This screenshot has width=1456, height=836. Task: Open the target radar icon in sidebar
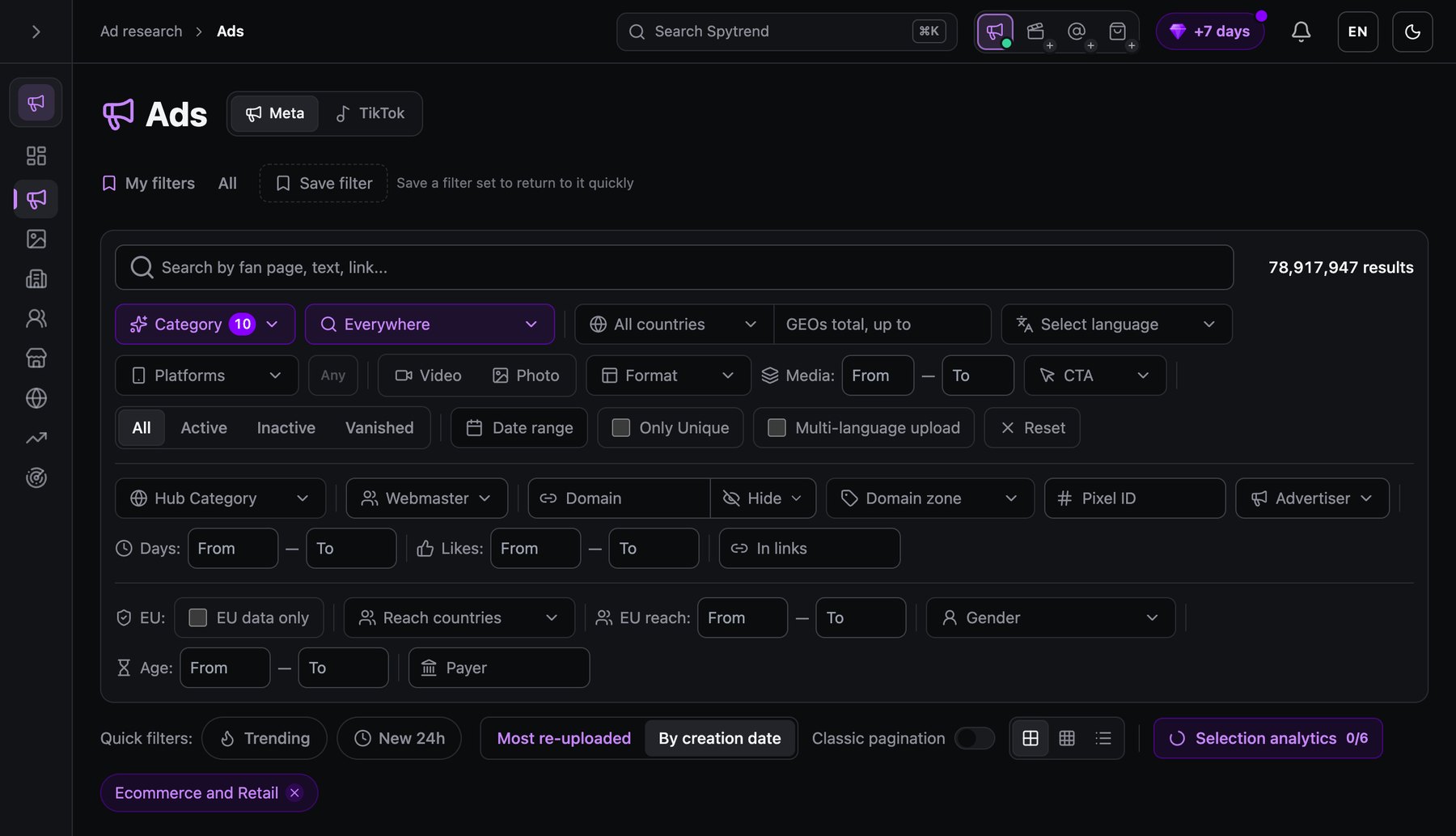(36, 477)
